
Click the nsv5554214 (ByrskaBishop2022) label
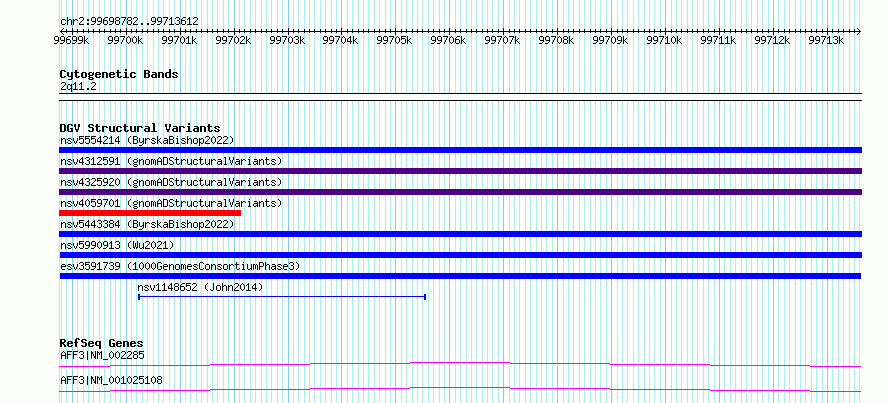147,140
